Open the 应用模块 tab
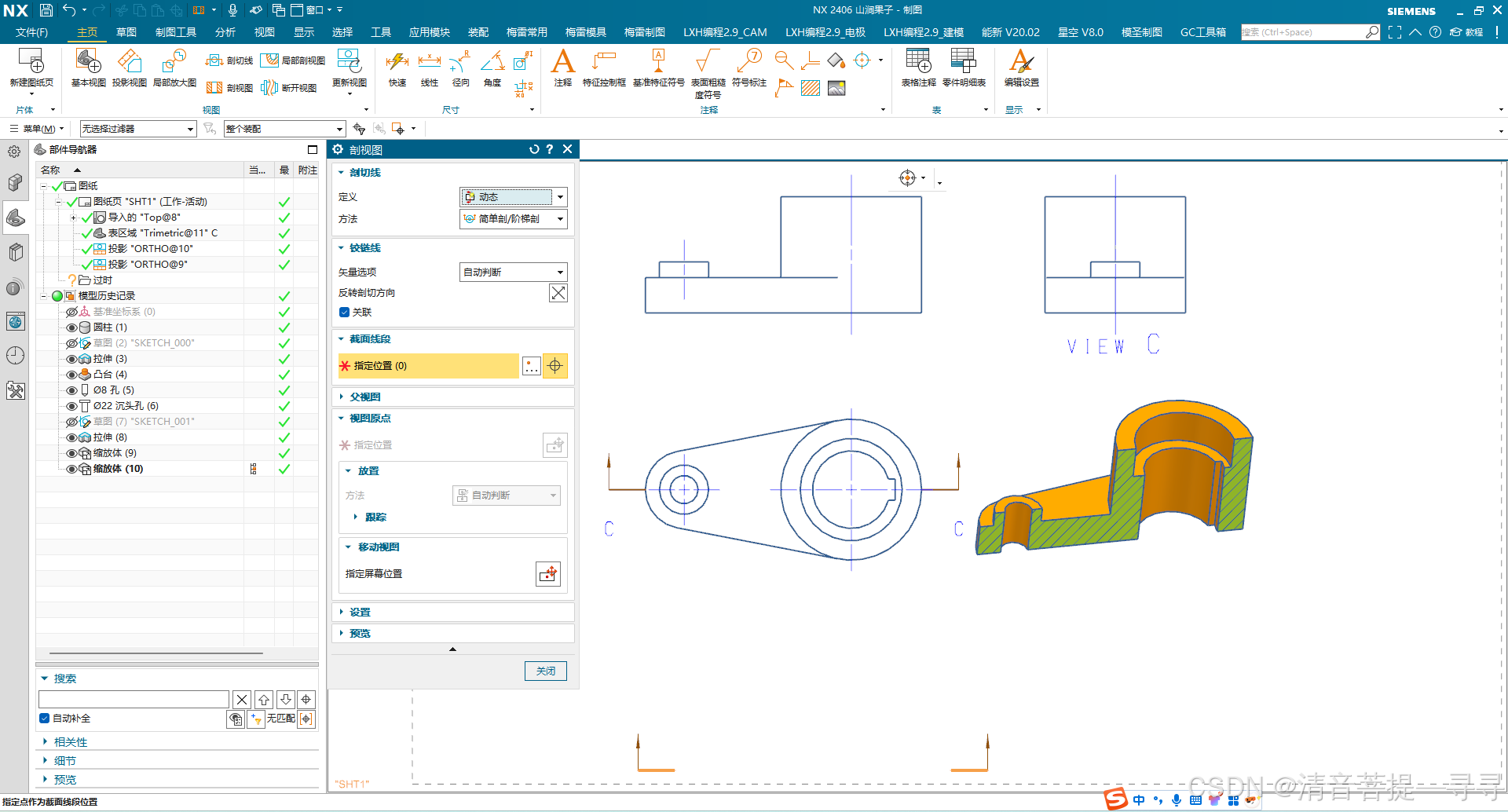This screenshot has width=1508, height=812. [x=430, y=32]
